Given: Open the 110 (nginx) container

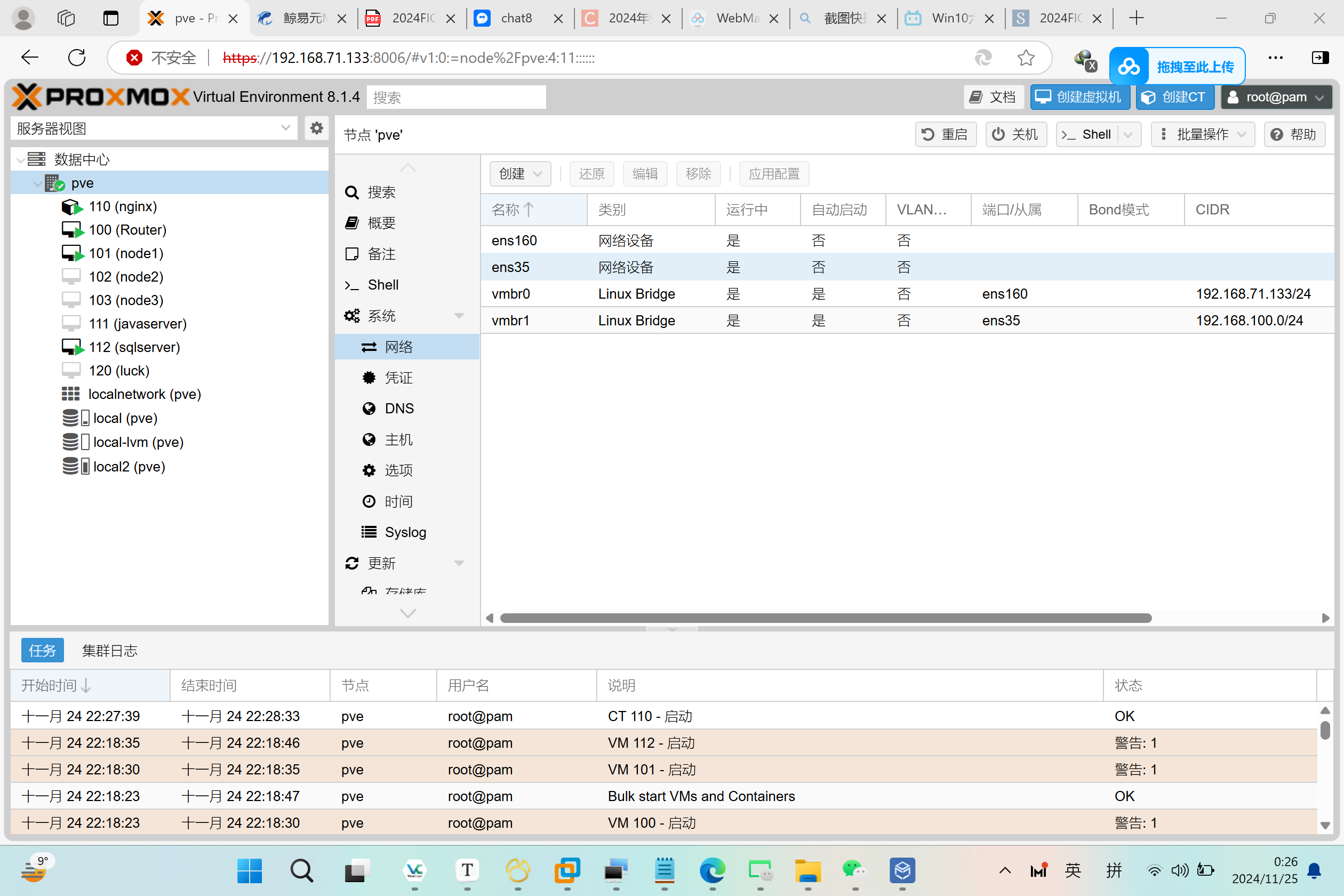Looking at the screenshot, I should [x=122, y=206].
